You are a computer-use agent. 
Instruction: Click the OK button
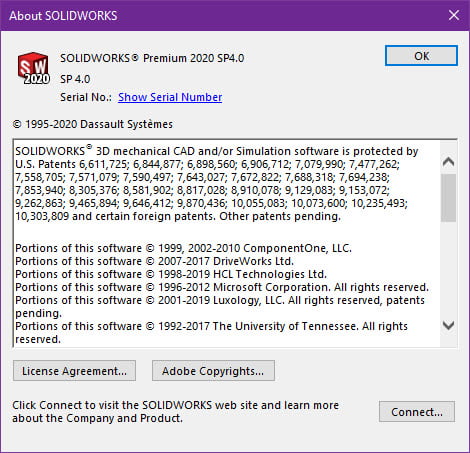(421, 56)
